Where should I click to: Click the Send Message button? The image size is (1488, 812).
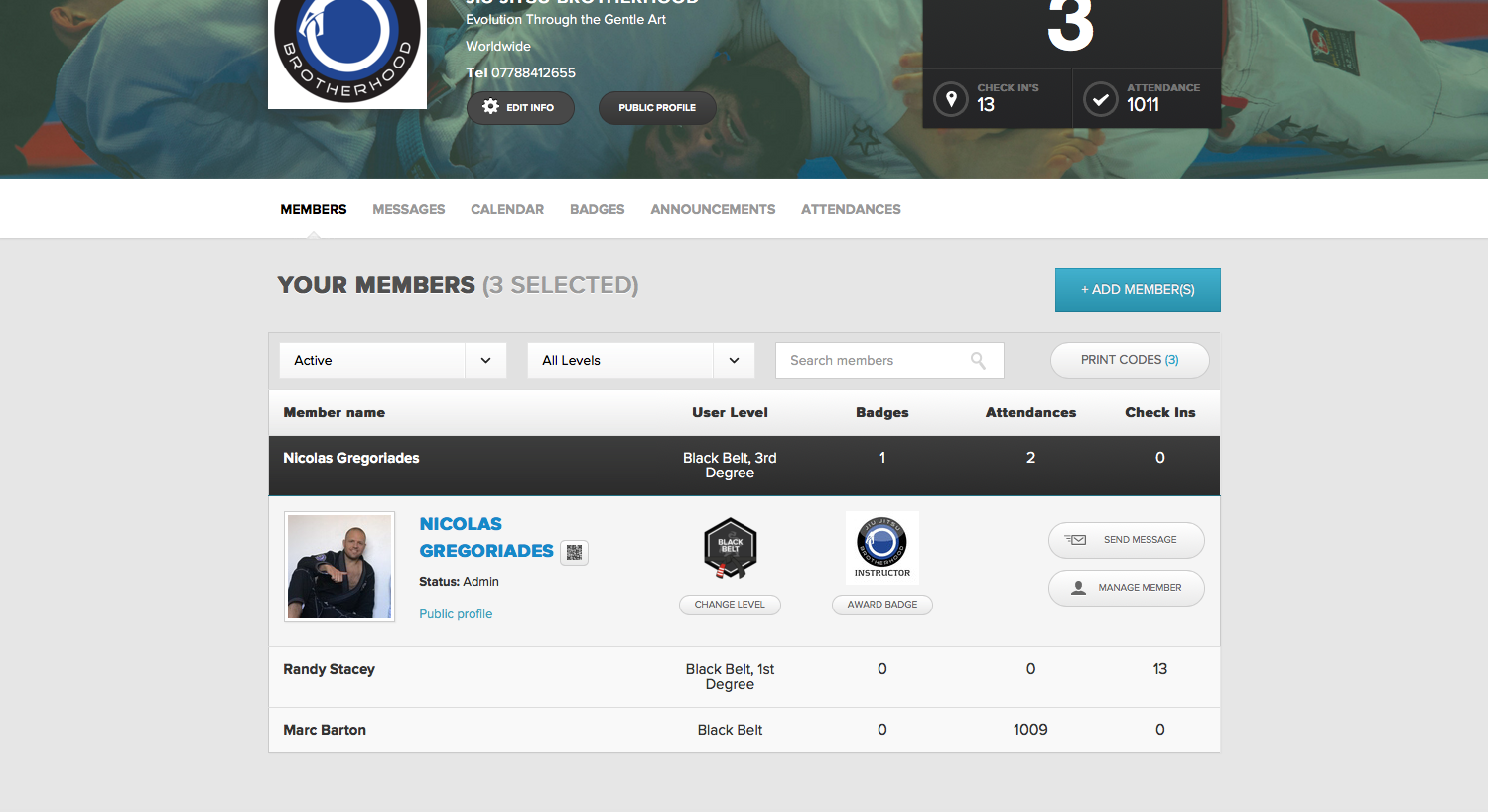tap(1126, 540)
